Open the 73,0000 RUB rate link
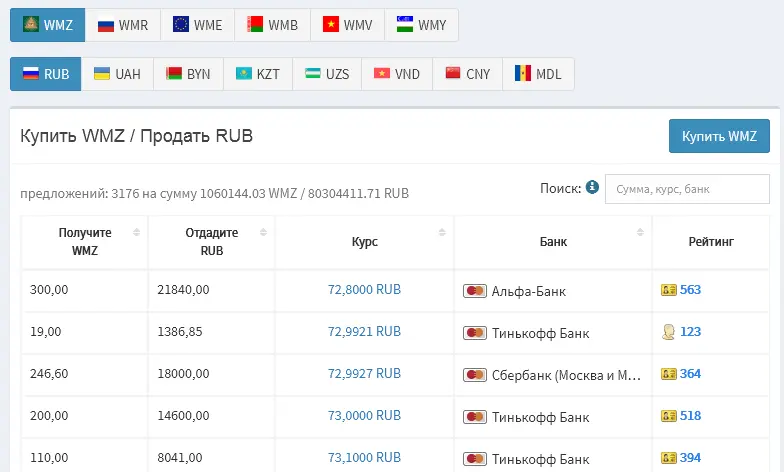Viewport: 784px width, 472px height. pos(364,416)
